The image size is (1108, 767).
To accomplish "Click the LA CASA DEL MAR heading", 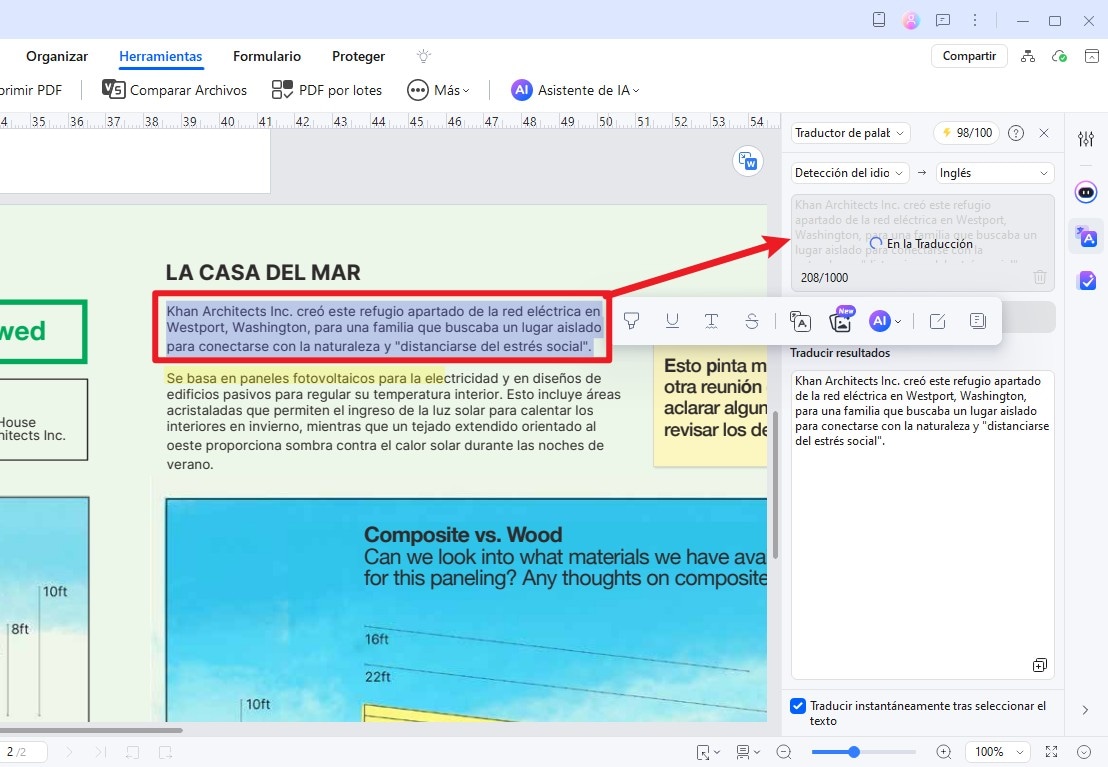I will pos(263,272).
